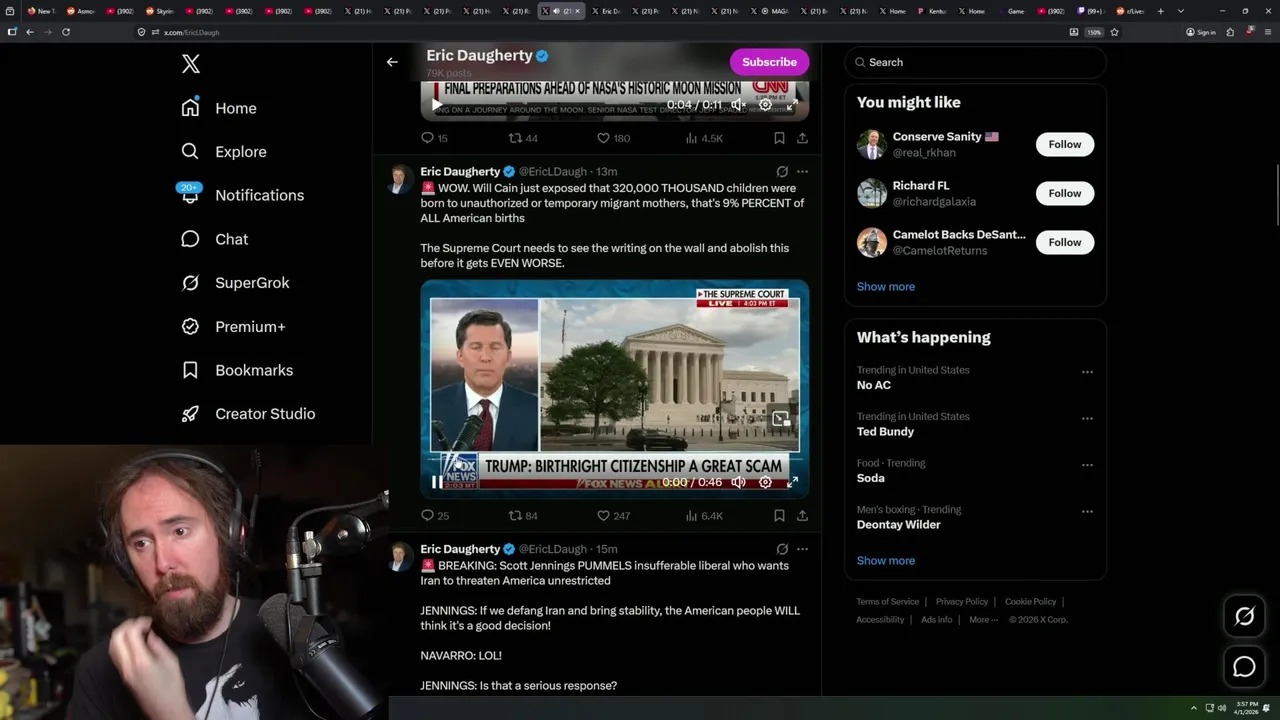Viewport: 1280px width, 720px height.
Task: Mute the Fox News video
Action: (738, 482)
